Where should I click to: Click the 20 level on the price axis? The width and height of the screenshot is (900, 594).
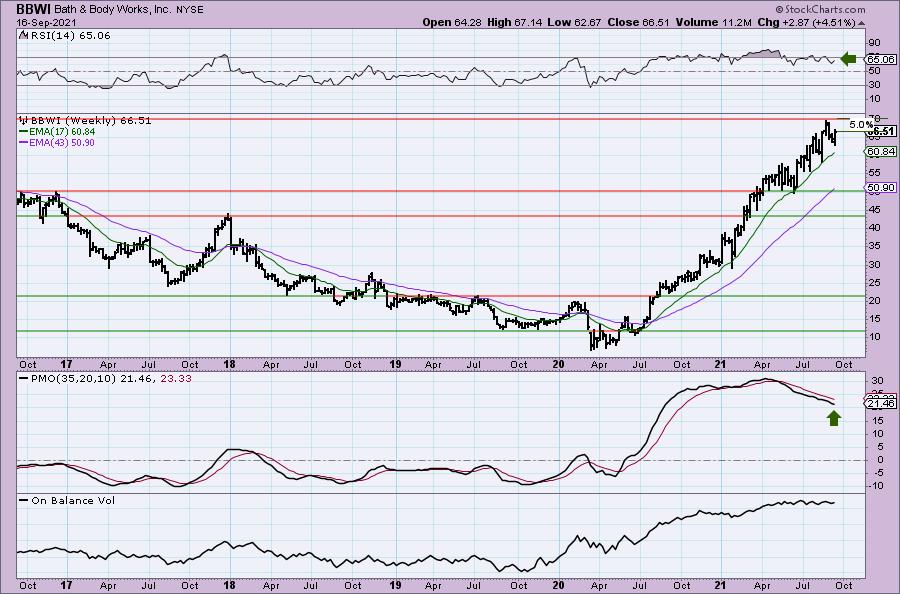click(874, 301)
